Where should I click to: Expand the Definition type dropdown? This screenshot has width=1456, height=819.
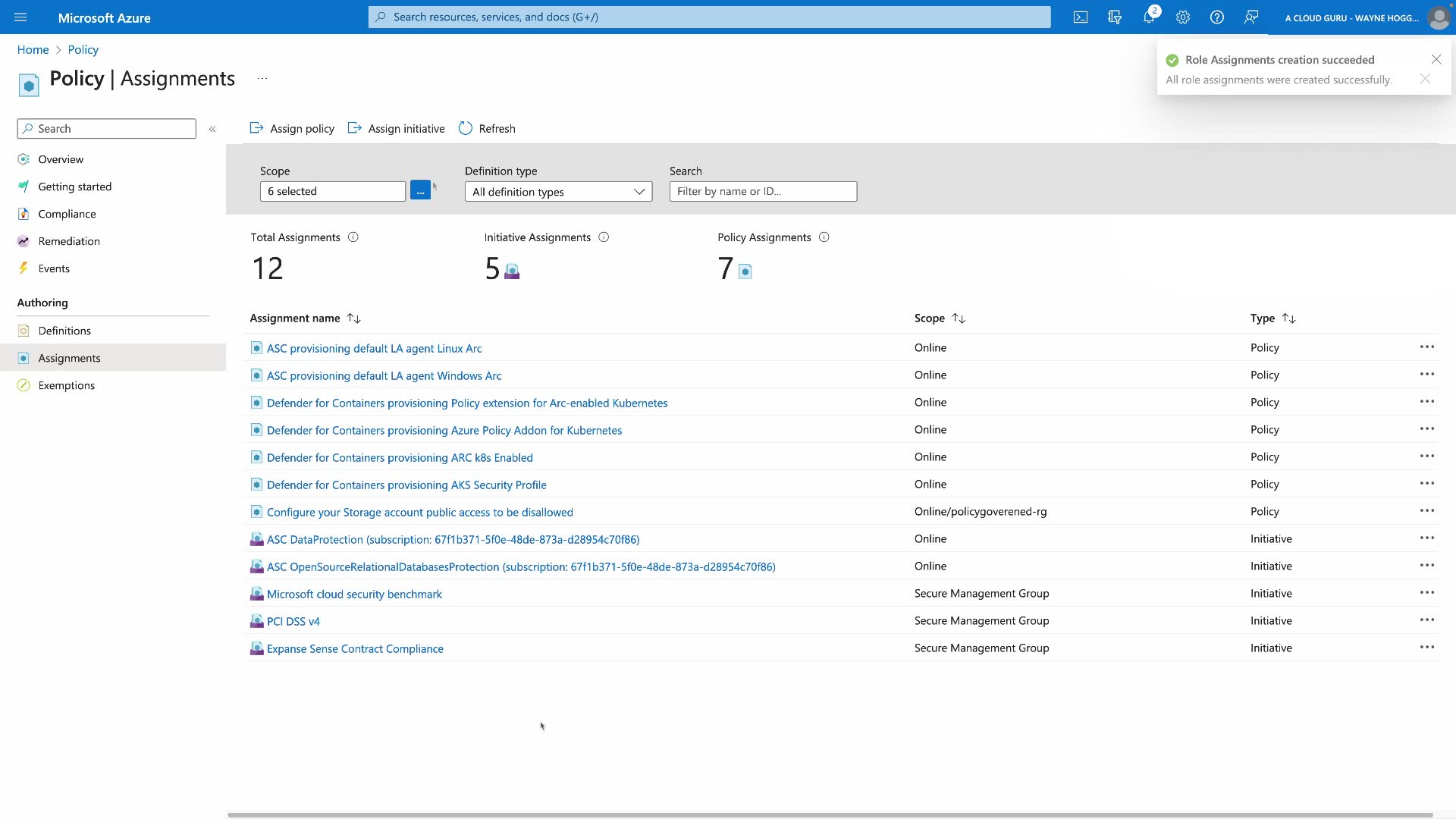[x=558, y=192]
